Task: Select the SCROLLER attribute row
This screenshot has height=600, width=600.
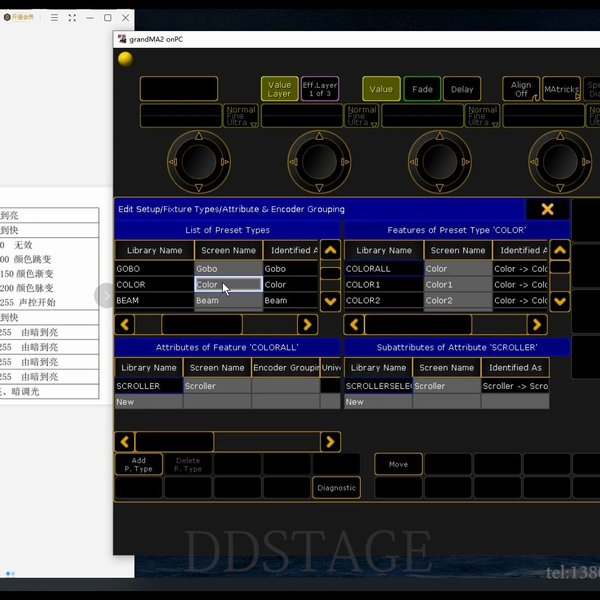Action: pyautogui.click(x=149, y=386)
